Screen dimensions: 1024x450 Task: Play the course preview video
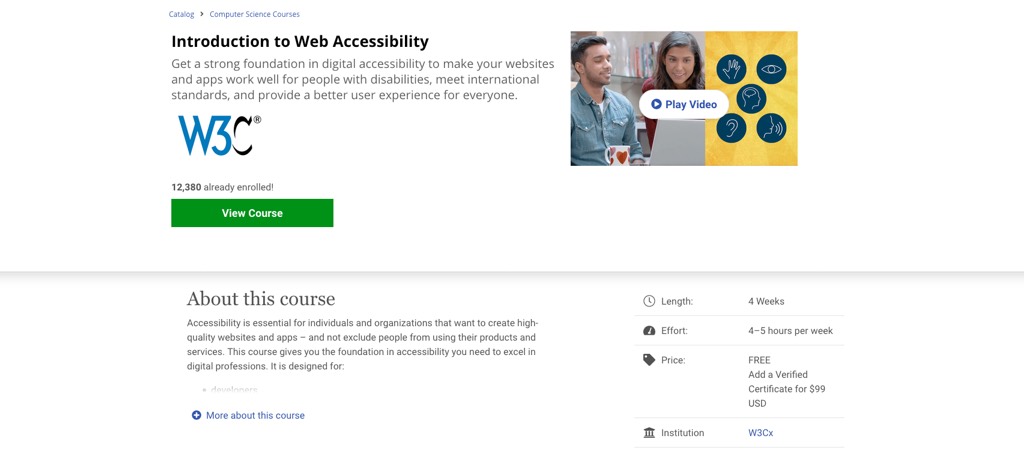point(684,104)
